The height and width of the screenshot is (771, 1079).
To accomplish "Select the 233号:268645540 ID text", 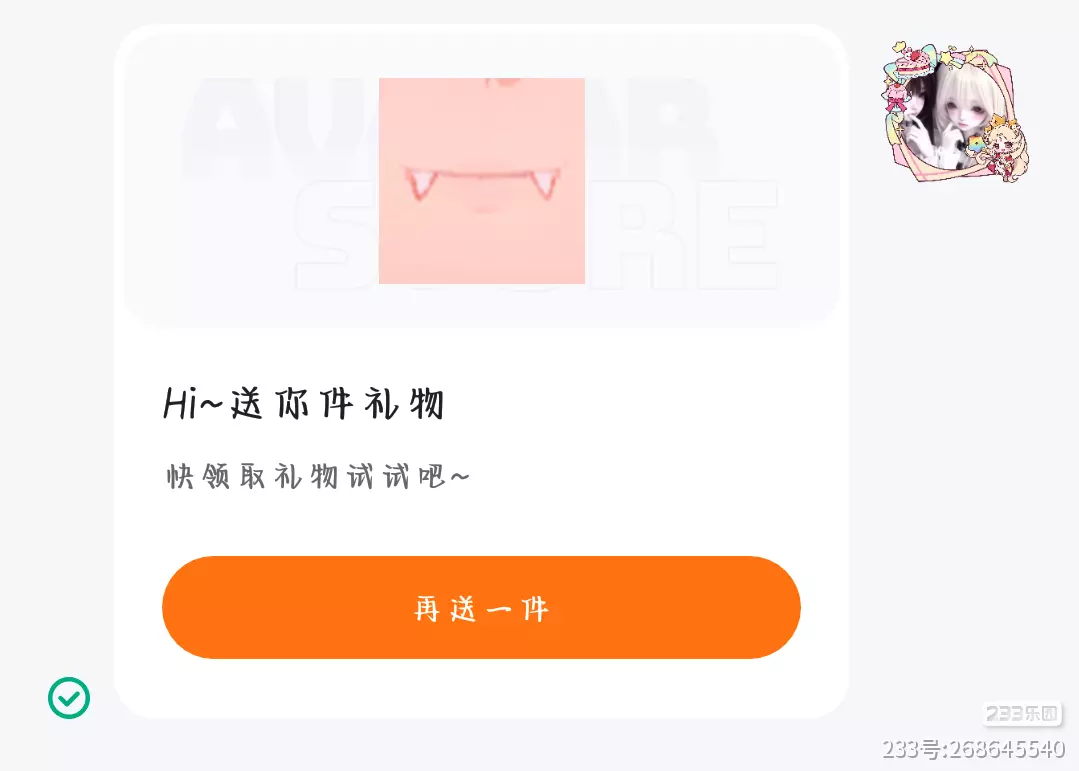I will coord(974,748).
